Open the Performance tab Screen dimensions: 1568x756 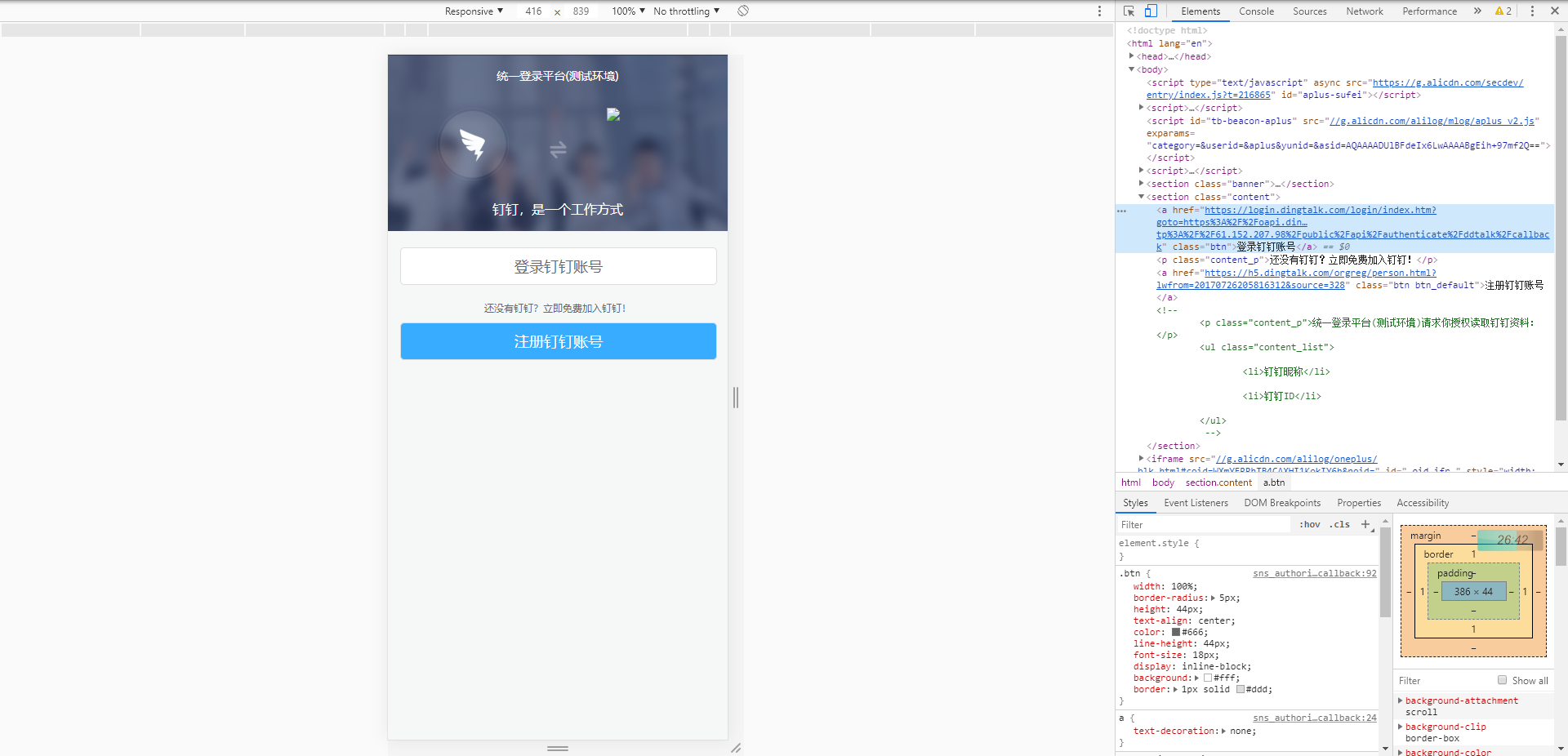click(x=1429, y=11)
